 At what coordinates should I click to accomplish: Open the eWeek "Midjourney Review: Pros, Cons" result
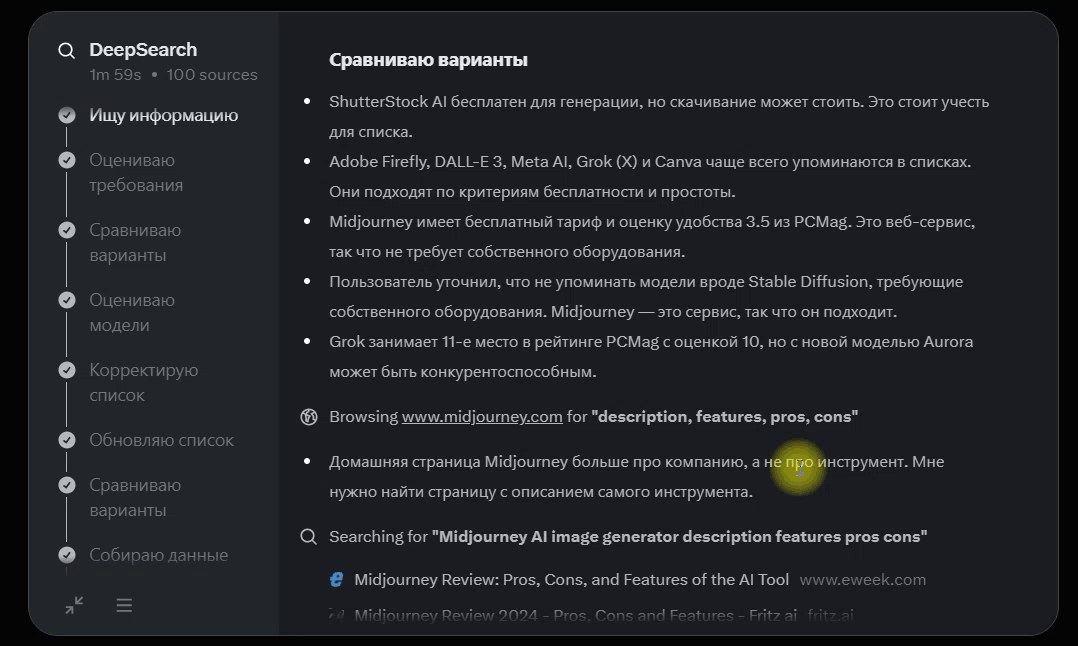coord(571,580)
